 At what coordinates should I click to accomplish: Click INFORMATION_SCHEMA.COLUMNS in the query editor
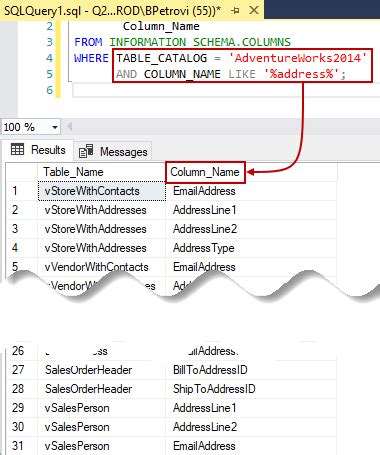200,42
